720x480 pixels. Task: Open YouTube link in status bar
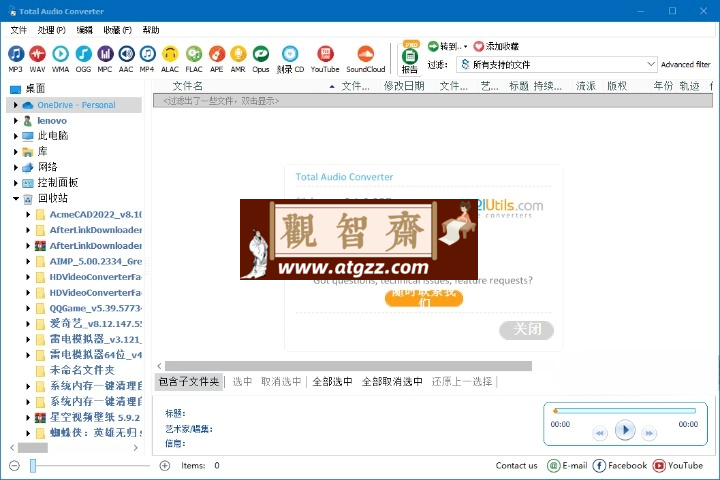[678, 466]
